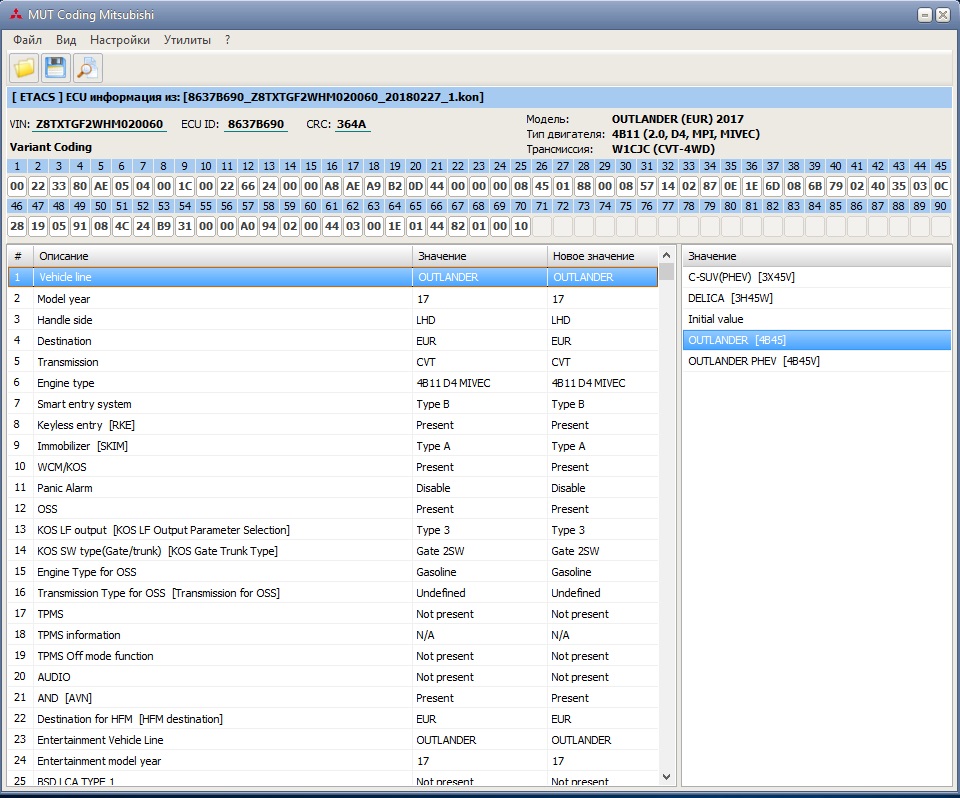This screenshot has width=960, height=798.
Task: Open the Настройки menu
Action: (x=120, y=40)
